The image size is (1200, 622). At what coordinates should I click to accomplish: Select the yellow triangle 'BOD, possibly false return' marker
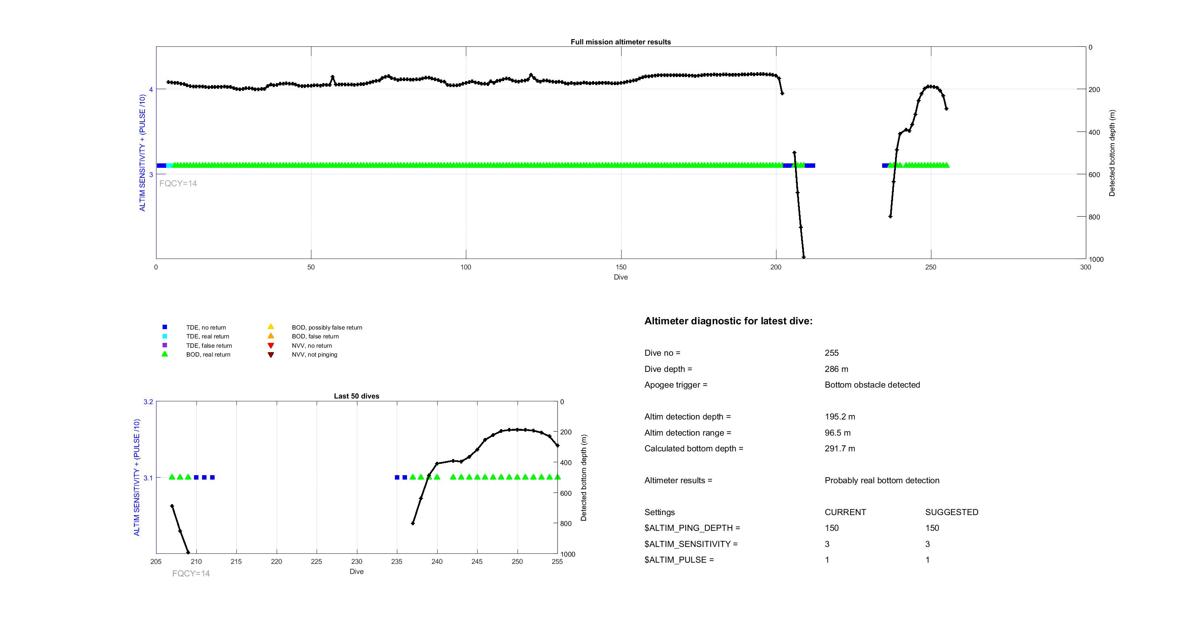270,327
